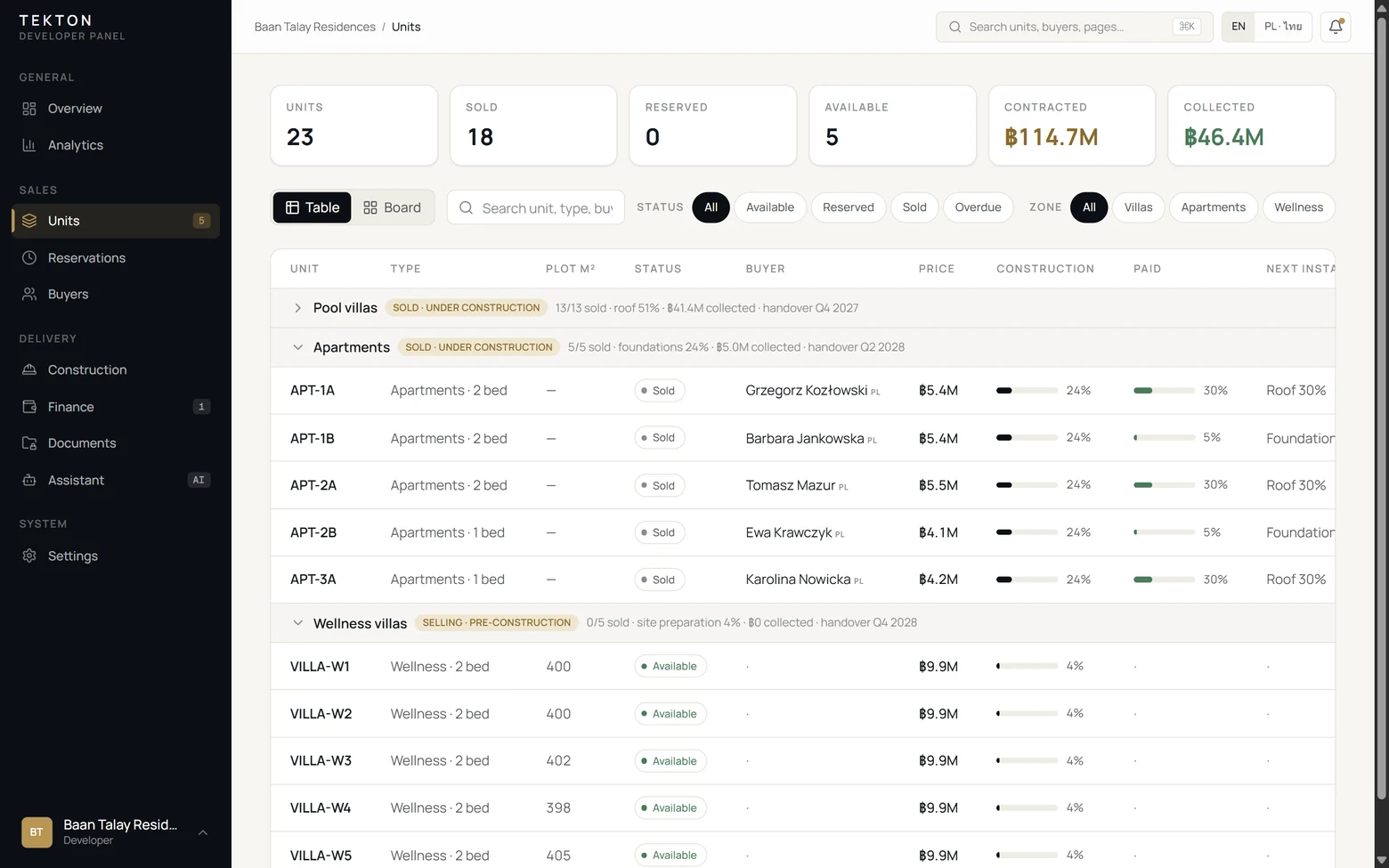Screen dimensions: 1389x868
Task: Expand the Pool villas group
Action: pyautogui.click(x=297, y=308)
